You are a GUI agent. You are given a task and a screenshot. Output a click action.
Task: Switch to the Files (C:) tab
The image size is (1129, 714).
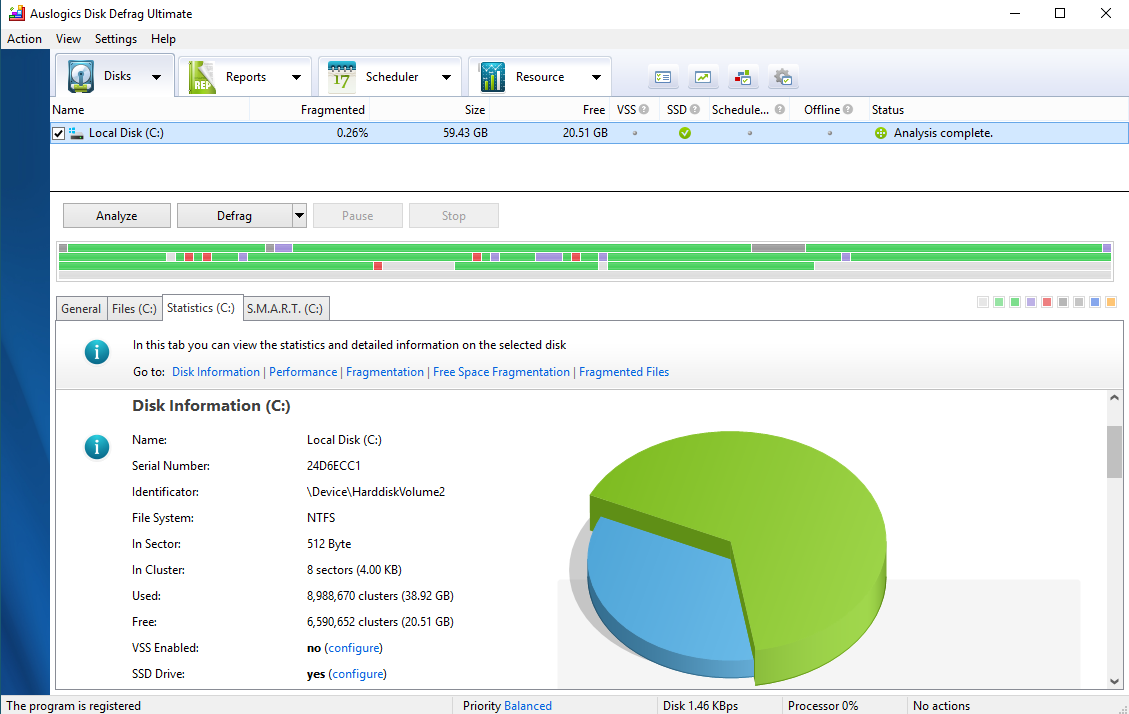[x=135, y=309]
